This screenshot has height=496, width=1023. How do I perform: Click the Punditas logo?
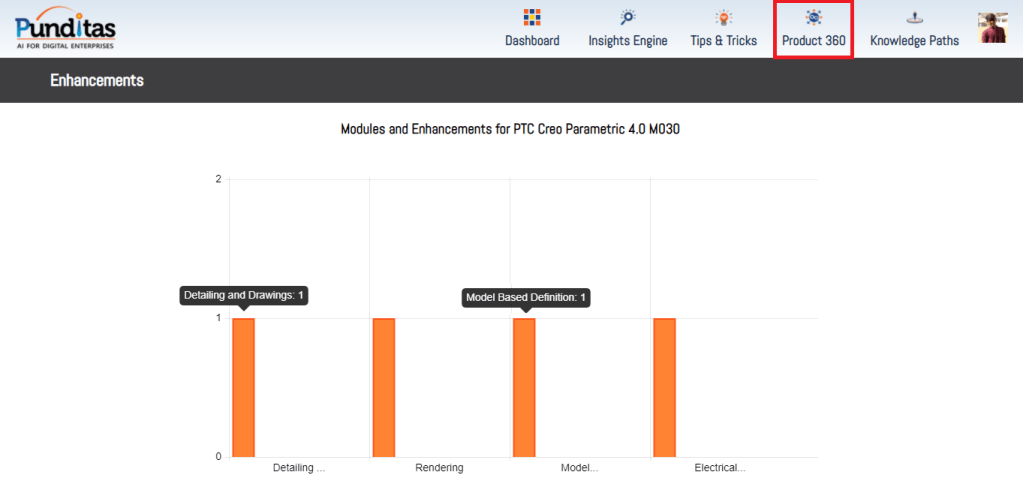(x=65, y=28)
